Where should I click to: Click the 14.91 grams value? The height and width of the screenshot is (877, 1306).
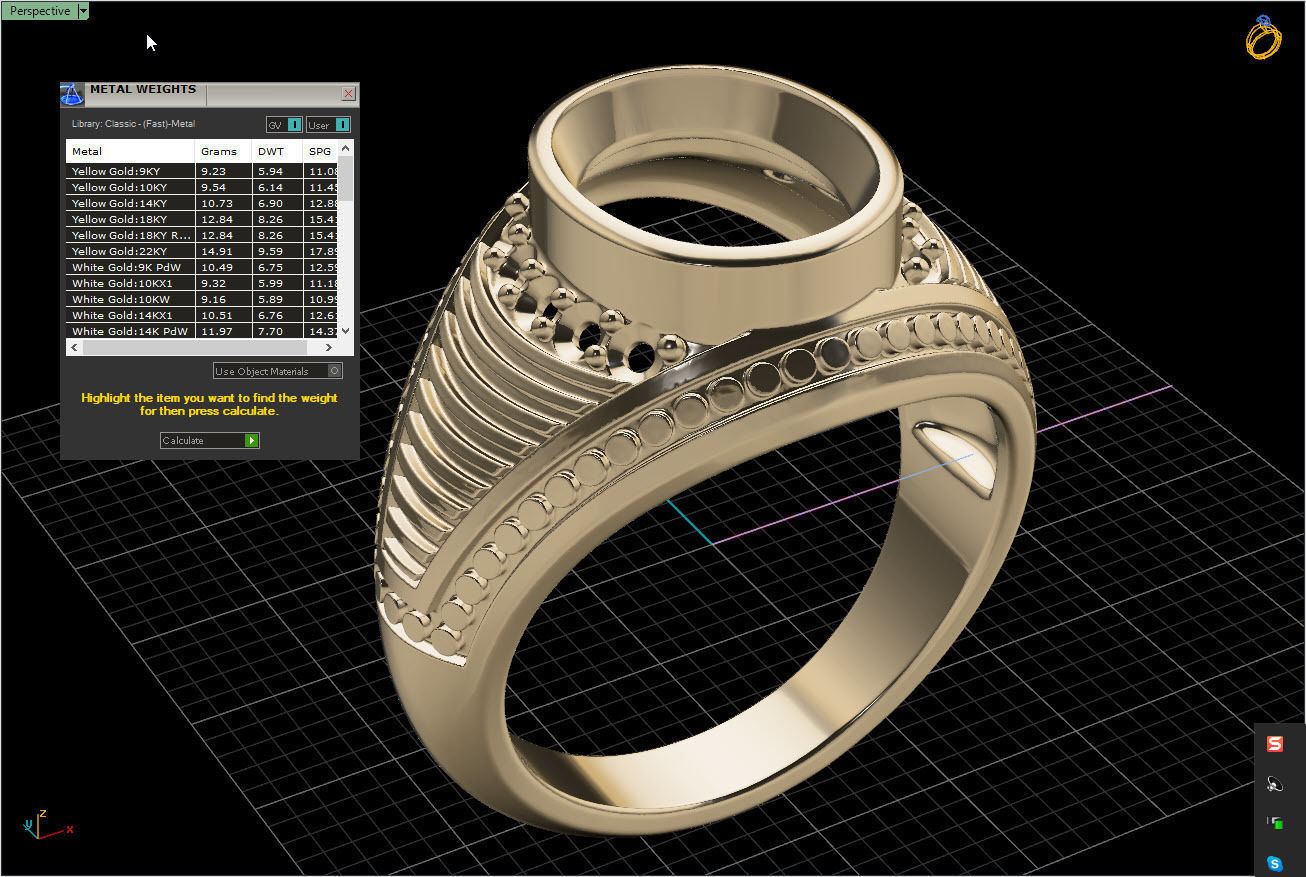point(216,251)
